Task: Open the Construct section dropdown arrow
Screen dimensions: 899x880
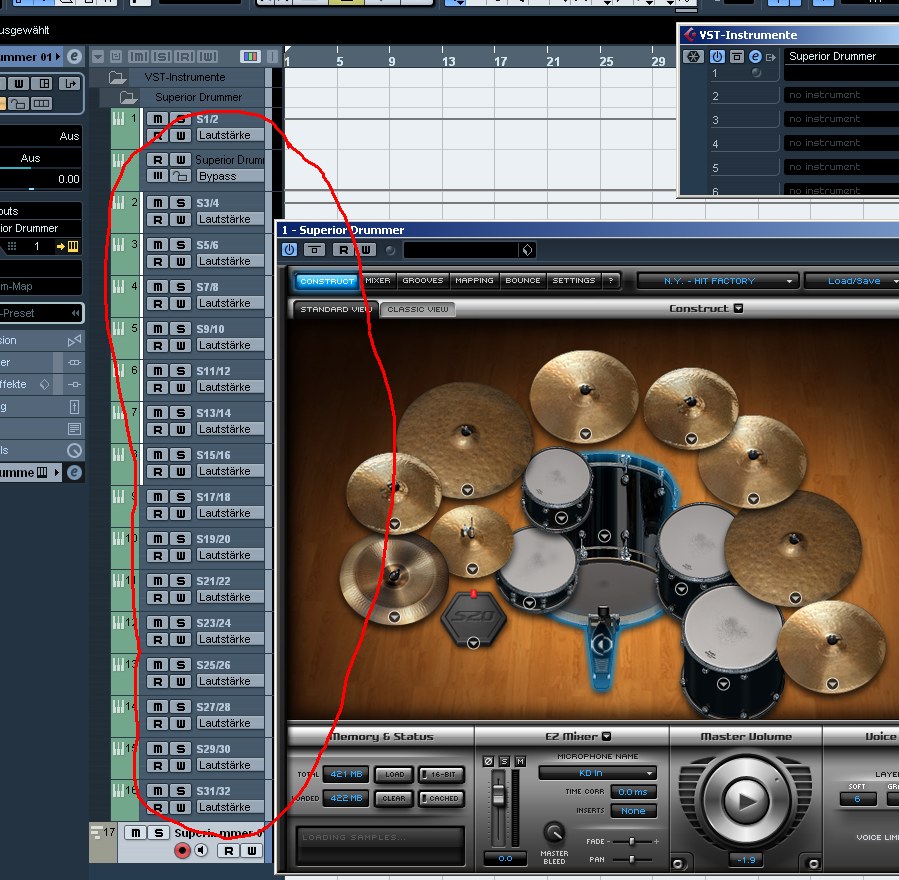Action: coord(738,308)
